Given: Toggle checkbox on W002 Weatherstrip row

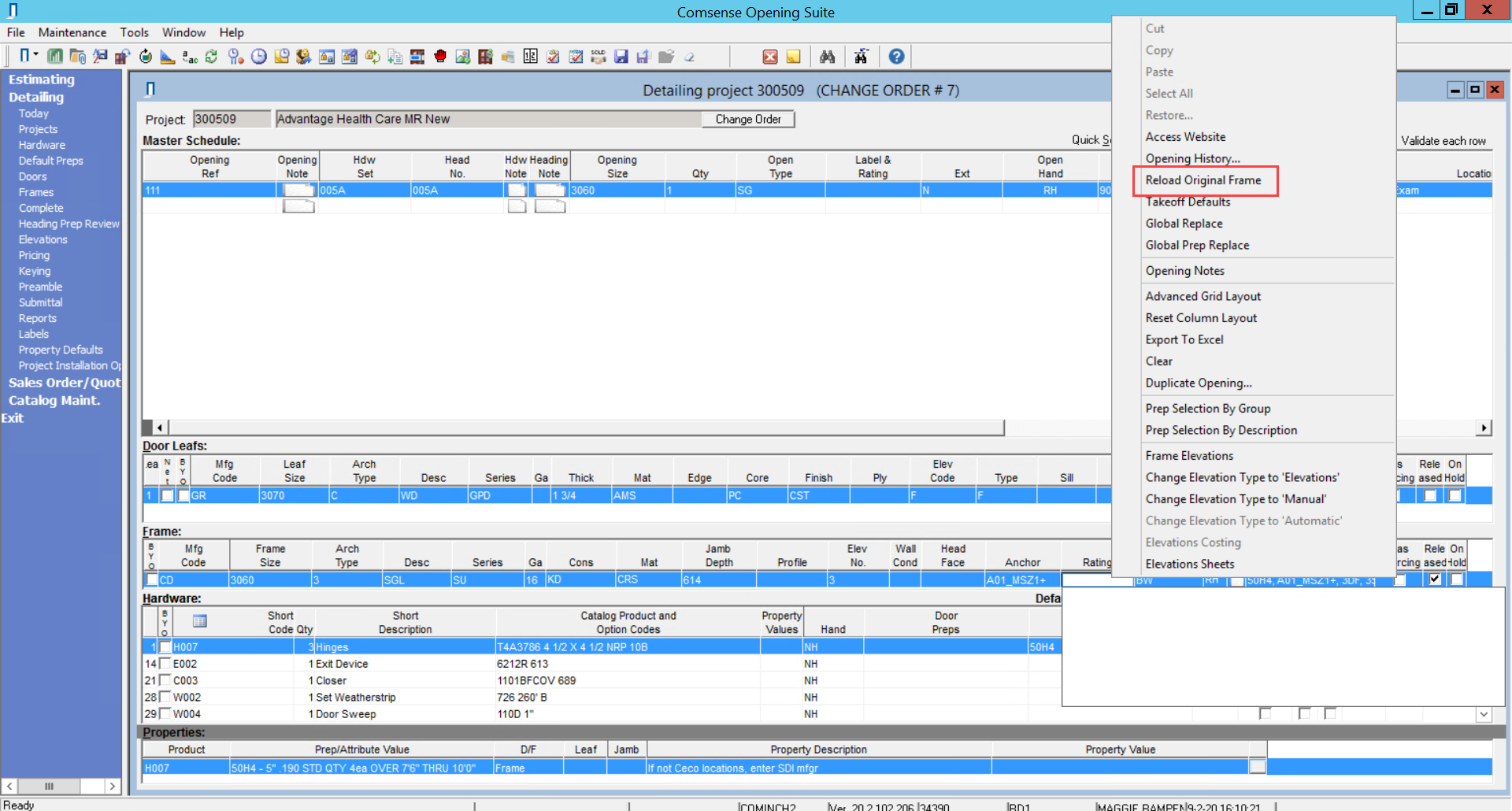Looking at the screenshot, I should pyautogui.click(x=165, y=696).
